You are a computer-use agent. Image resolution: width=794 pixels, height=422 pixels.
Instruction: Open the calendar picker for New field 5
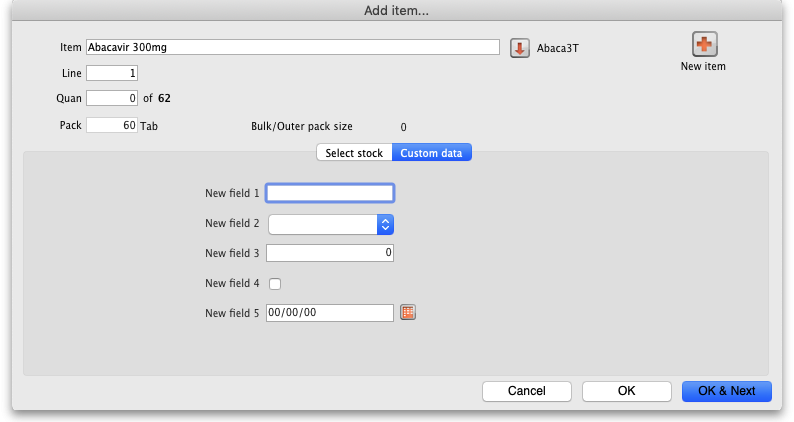point(408,313)
